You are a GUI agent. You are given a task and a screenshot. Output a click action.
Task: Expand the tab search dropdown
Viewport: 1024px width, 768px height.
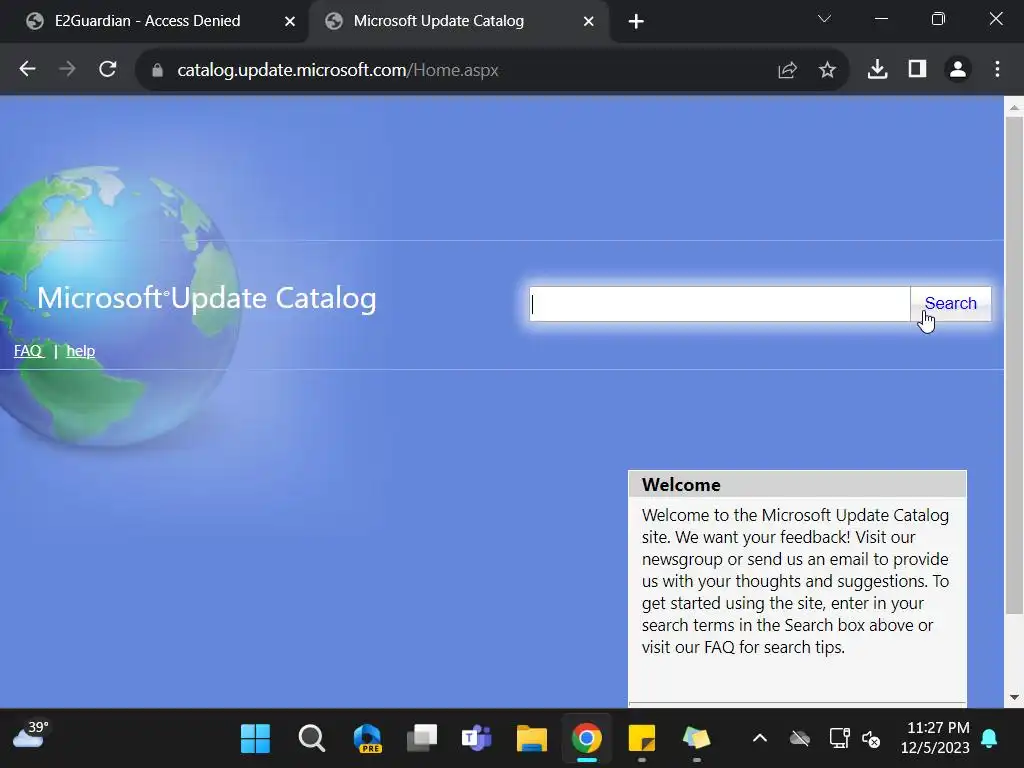pyautogui.click(x=824, y=19)
